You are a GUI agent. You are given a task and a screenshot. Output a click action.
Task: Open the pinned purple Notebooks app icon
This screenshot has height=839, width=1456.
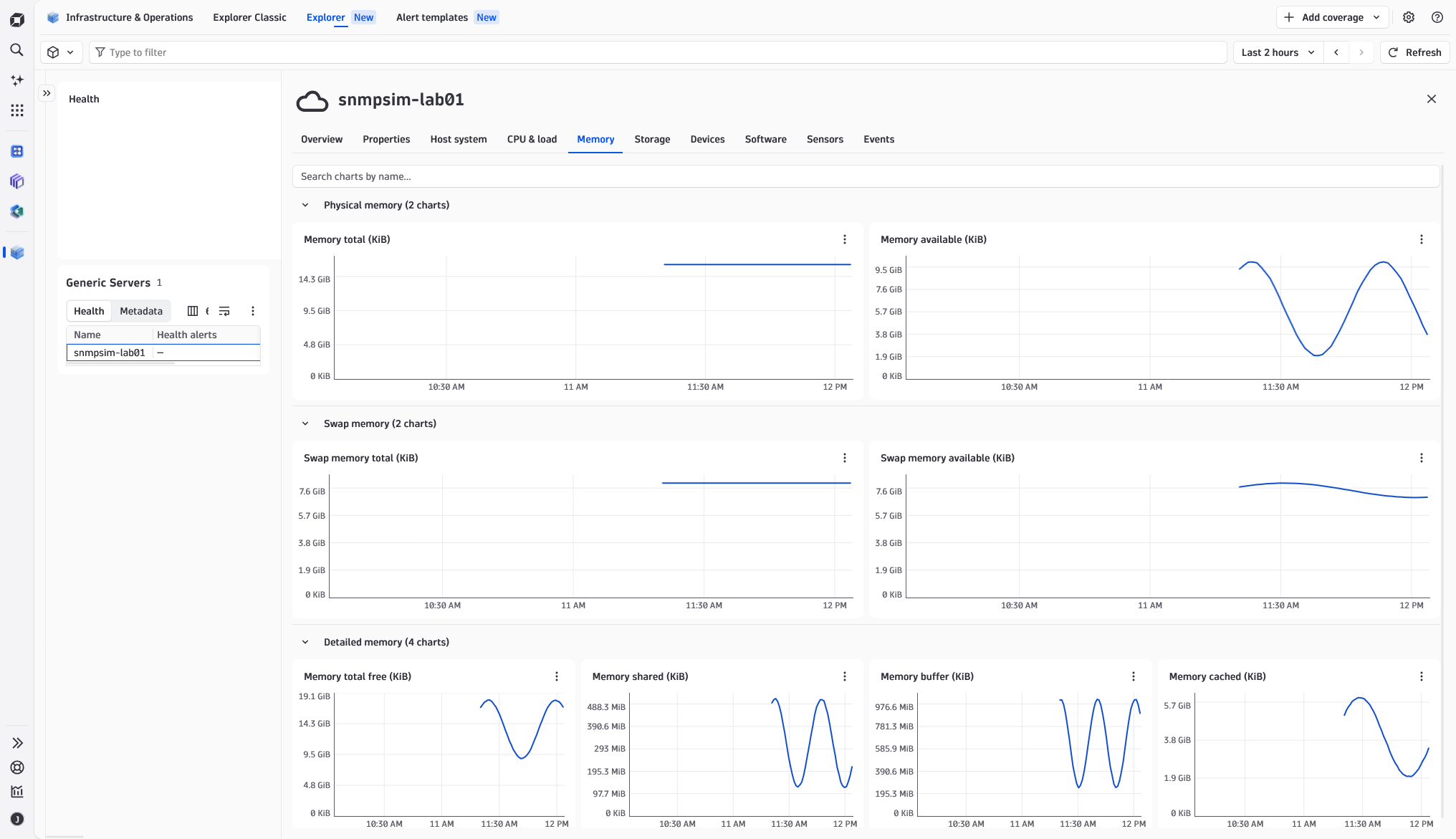17,181
